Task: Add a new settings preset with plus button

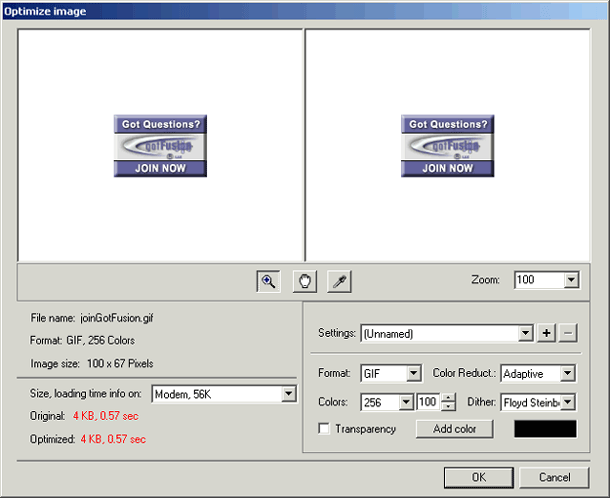Action: click(546, 333)
